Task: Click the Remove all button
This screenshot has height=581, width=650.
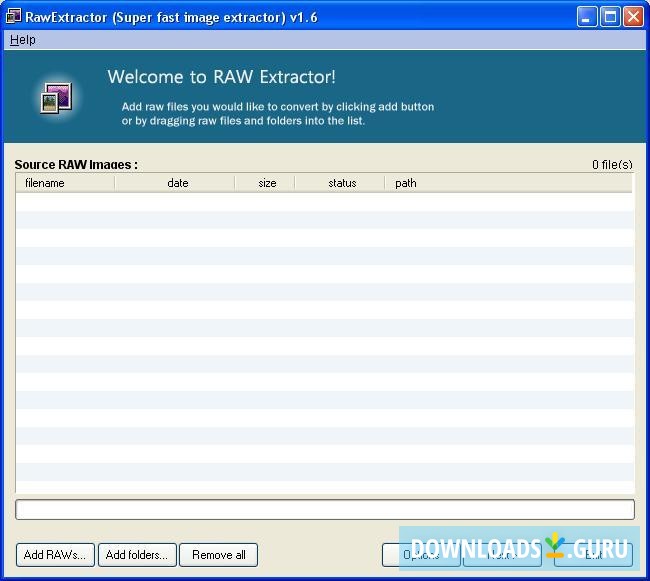Action: pyautogui.click(x=218, y=554)
